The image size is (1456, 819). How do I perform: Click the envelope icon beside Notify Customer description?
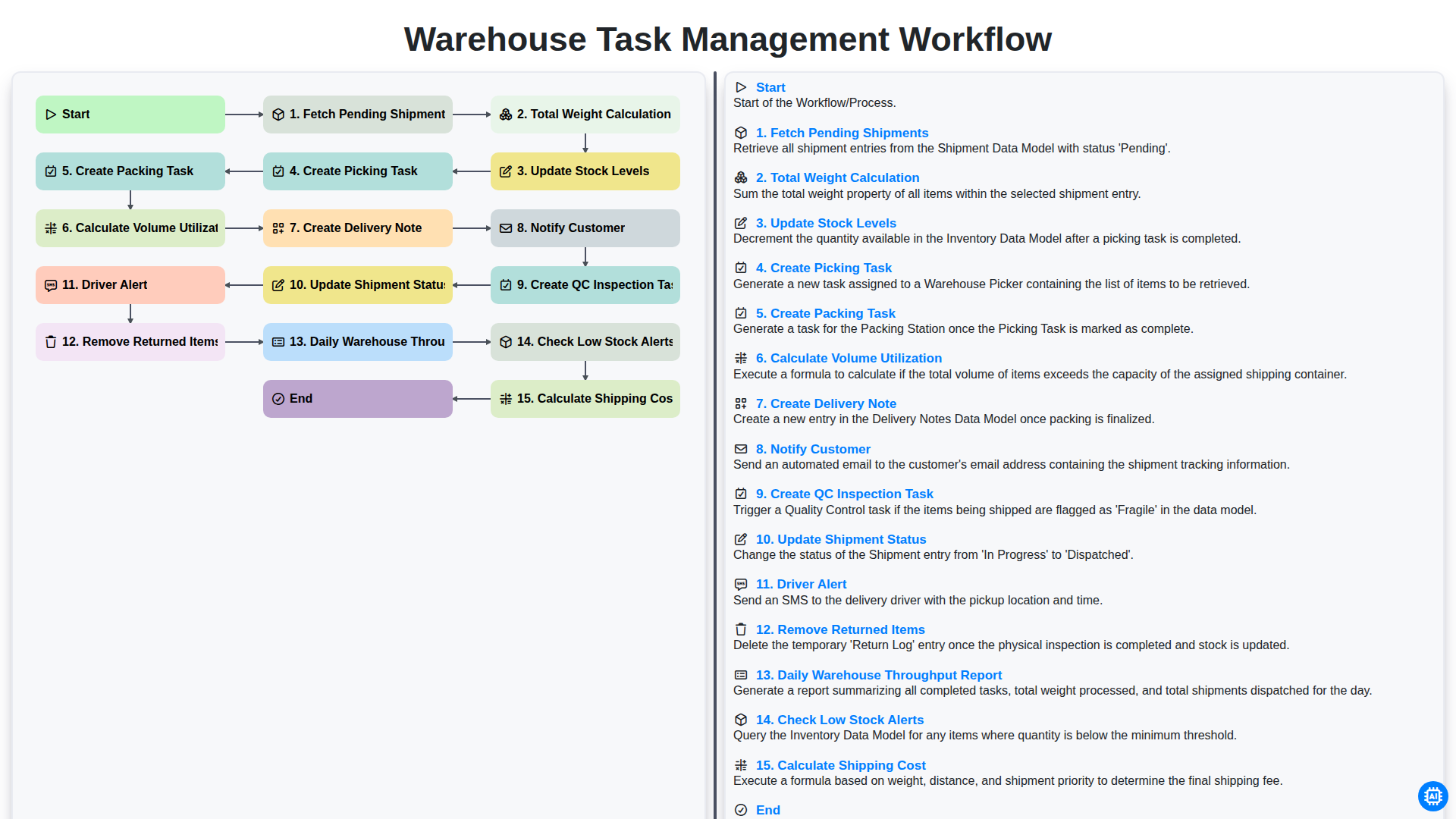tap(741, 449)
